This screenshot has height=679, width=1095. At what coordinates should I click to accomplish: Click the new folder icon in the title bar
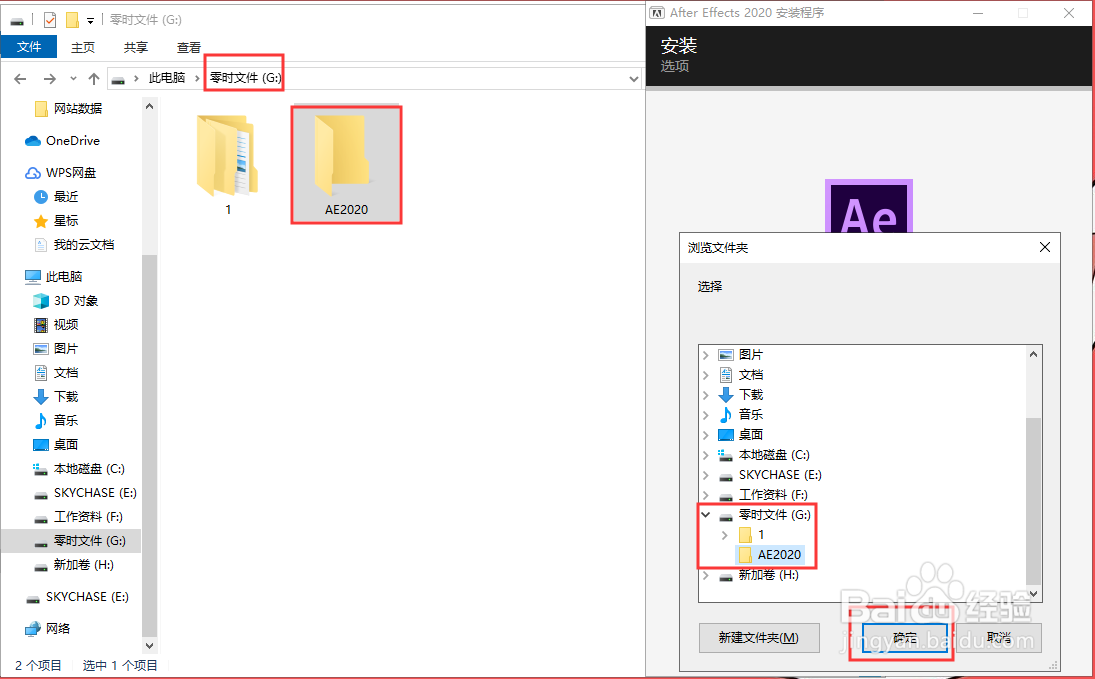[72, 18]
